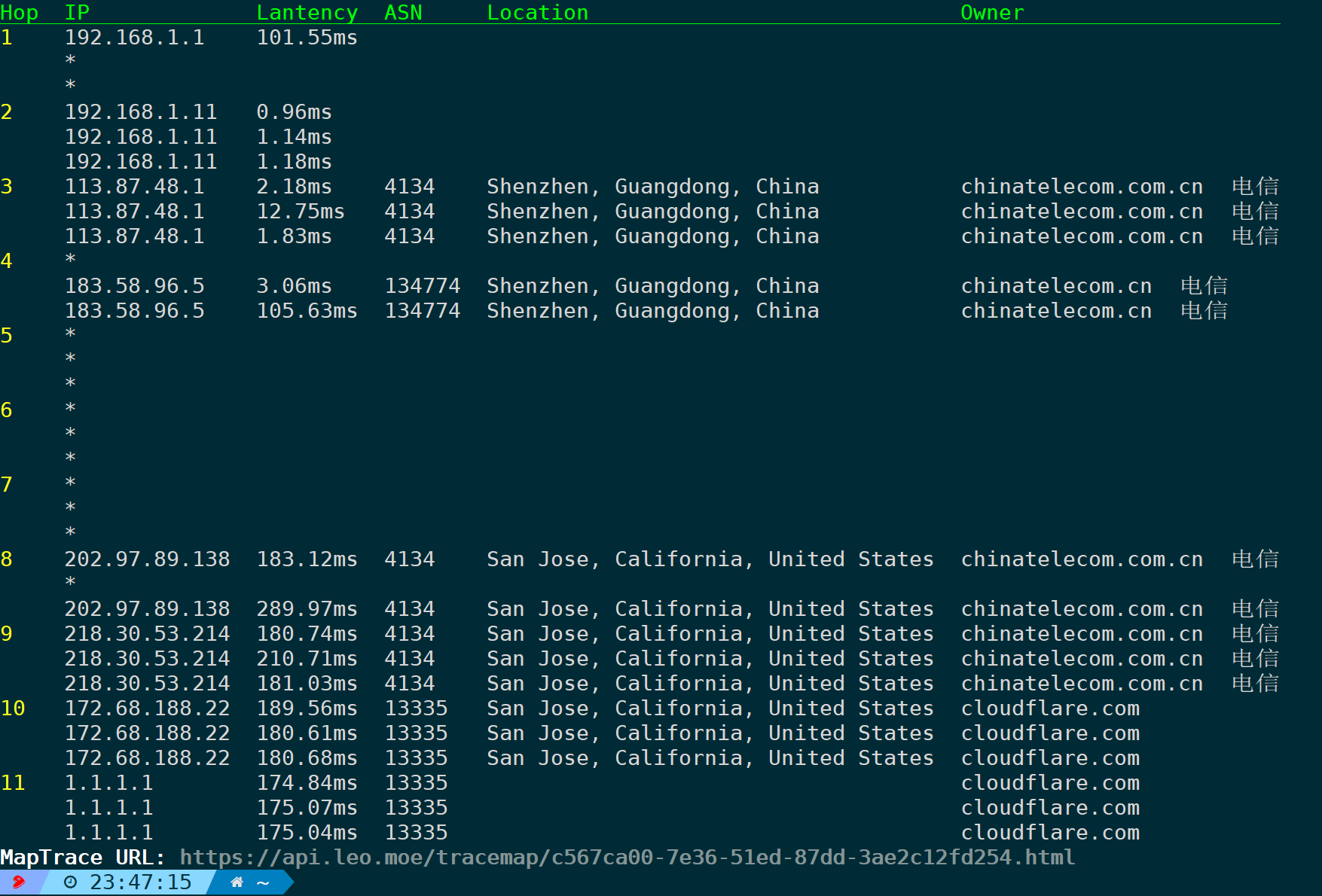Select hop number 8
Viewport: 1322px width, 896px height.
click(x=7, y=559)
